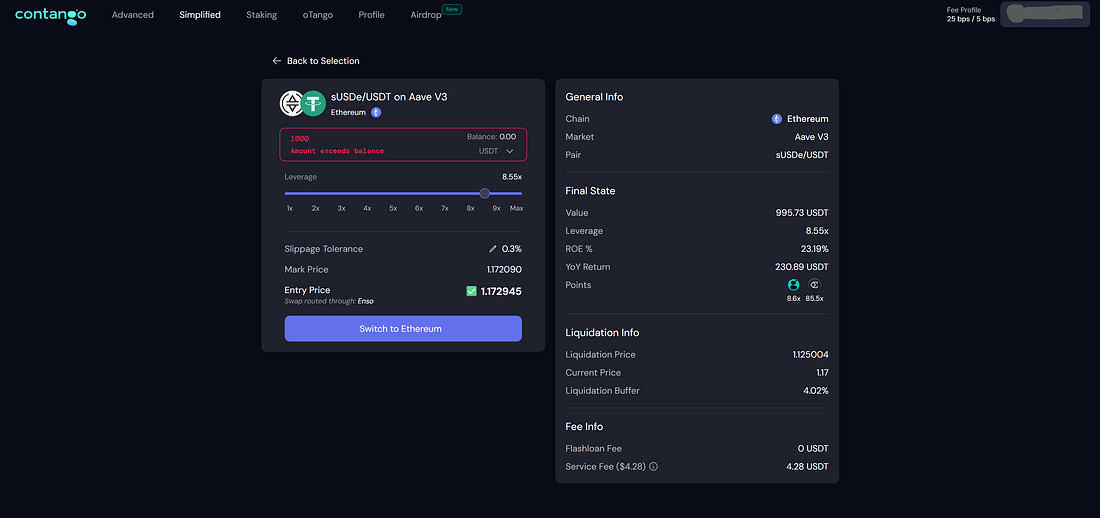The height and width of the screenshot is (518, 1100).
Task: Open the blurred wallet account button
Action: (x=1045, y=15)
